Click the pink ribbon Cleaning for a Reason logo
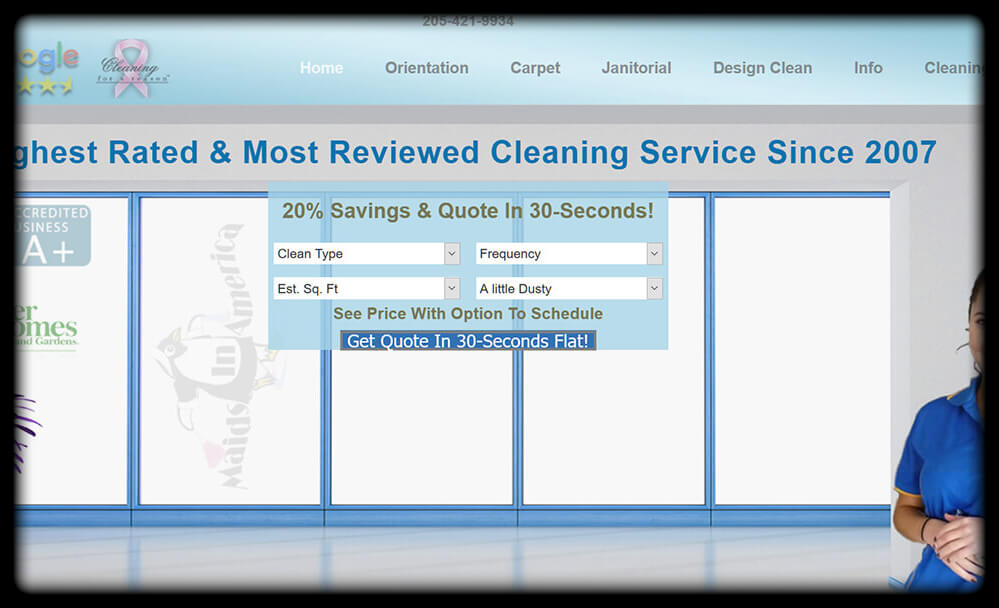The height and width of the screenshot is (608, 999). (x=131, y=68)
